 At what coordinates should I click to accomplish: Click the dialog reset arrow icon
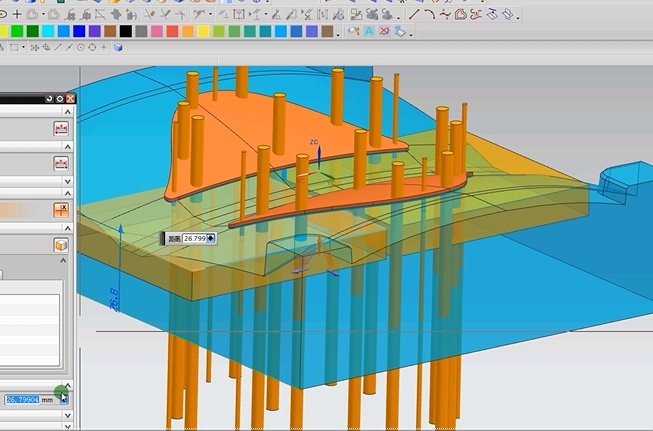(50, 99)
